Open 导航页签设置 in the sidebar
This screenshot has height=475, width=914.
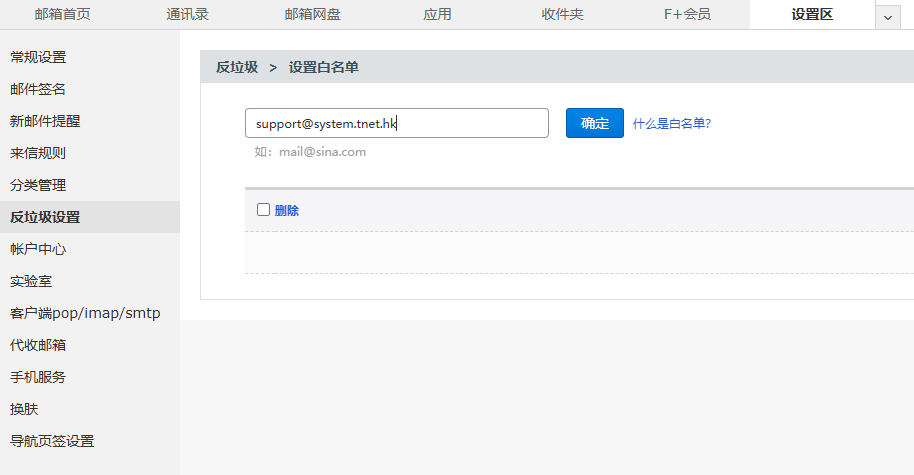point(52,441)
